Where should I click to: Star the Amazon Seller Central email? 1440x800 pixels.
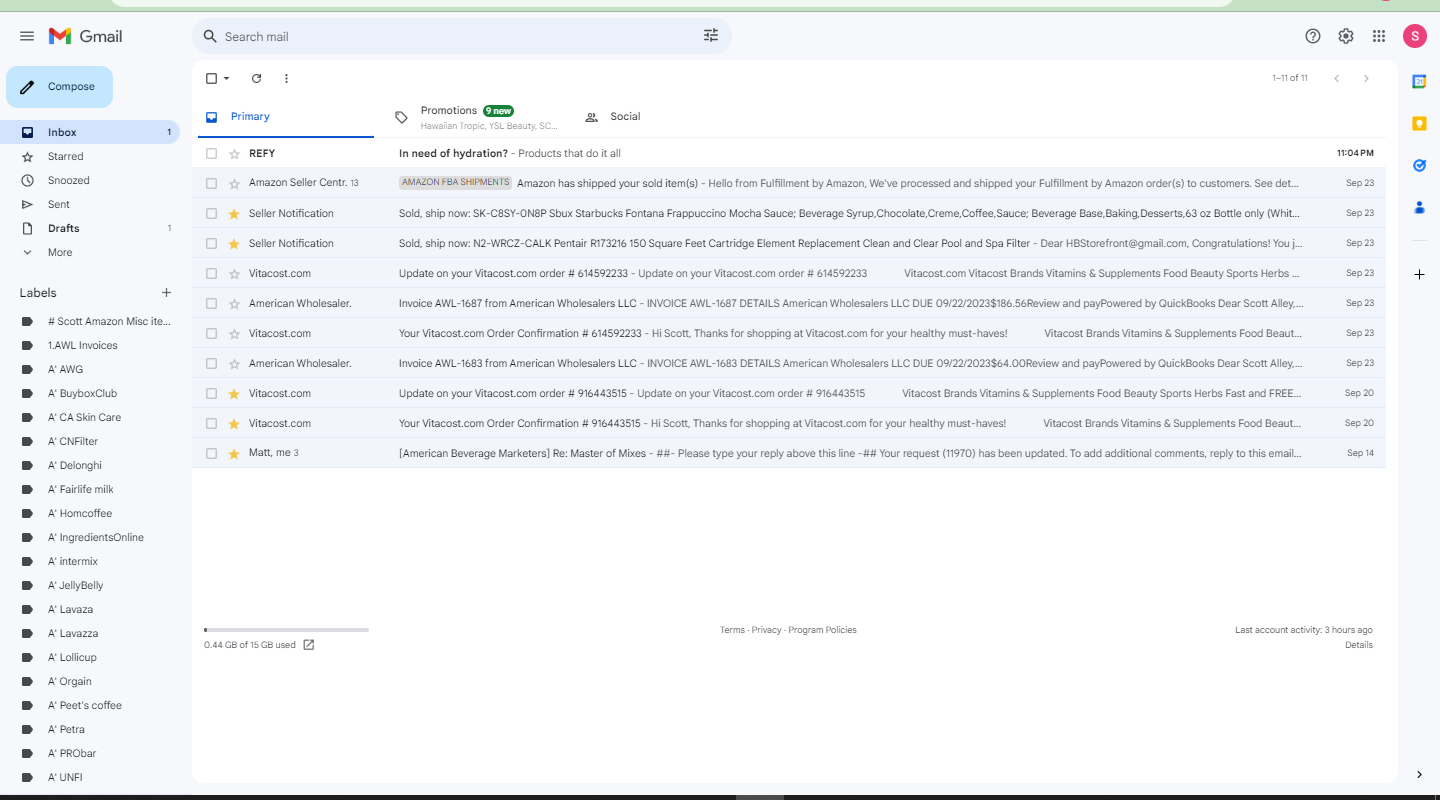coord(234,183)
